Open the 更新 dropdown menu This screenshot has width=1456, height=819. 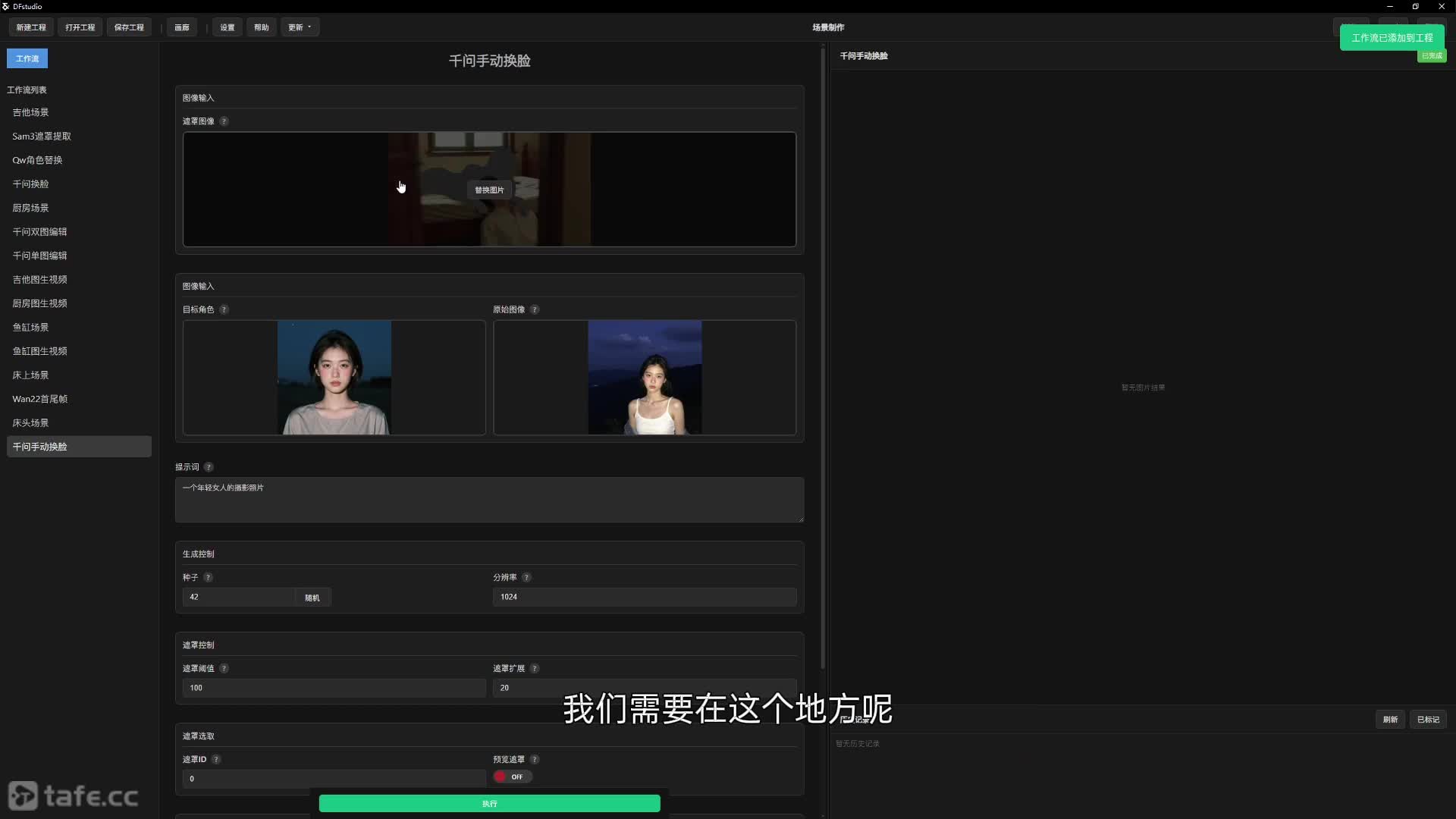[x=300, y=27]
